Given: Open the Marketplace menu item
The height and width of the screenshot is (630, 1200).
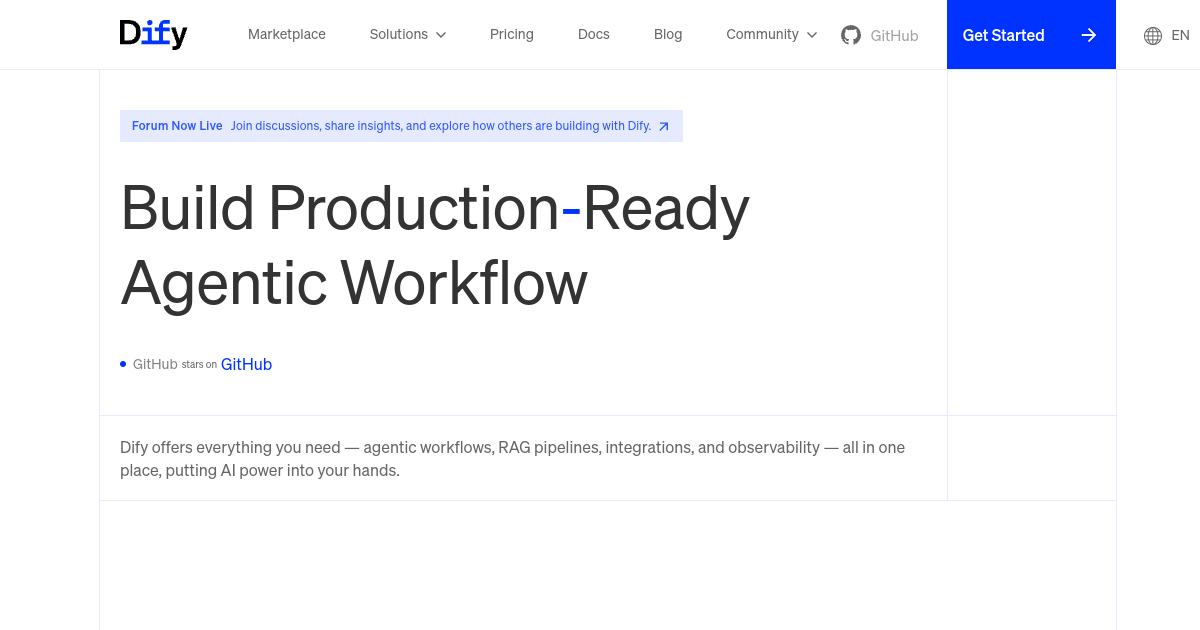Looking at the screenshot, I should pos(287,34).
